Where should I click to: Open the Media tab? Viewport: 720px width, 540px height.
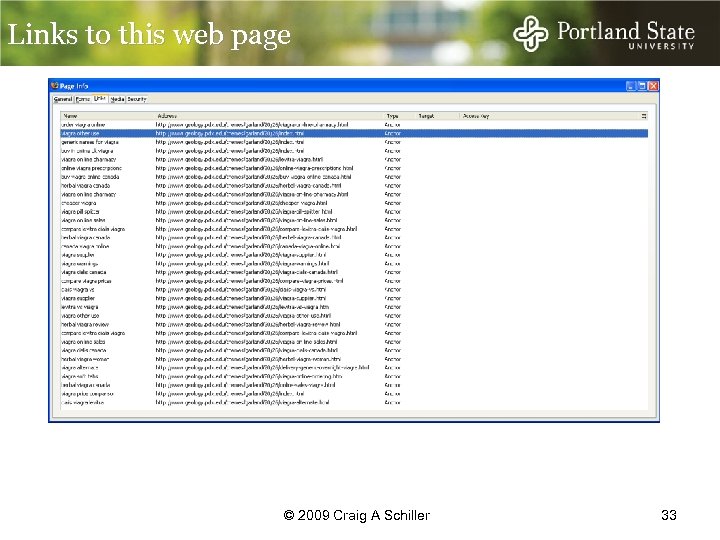point(117,99)
